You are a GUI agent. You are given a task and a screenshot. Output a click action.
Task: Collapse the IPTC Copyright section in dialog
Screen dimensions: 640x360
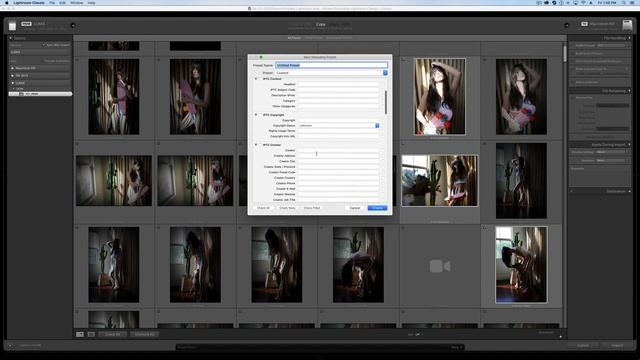point(256,115)
